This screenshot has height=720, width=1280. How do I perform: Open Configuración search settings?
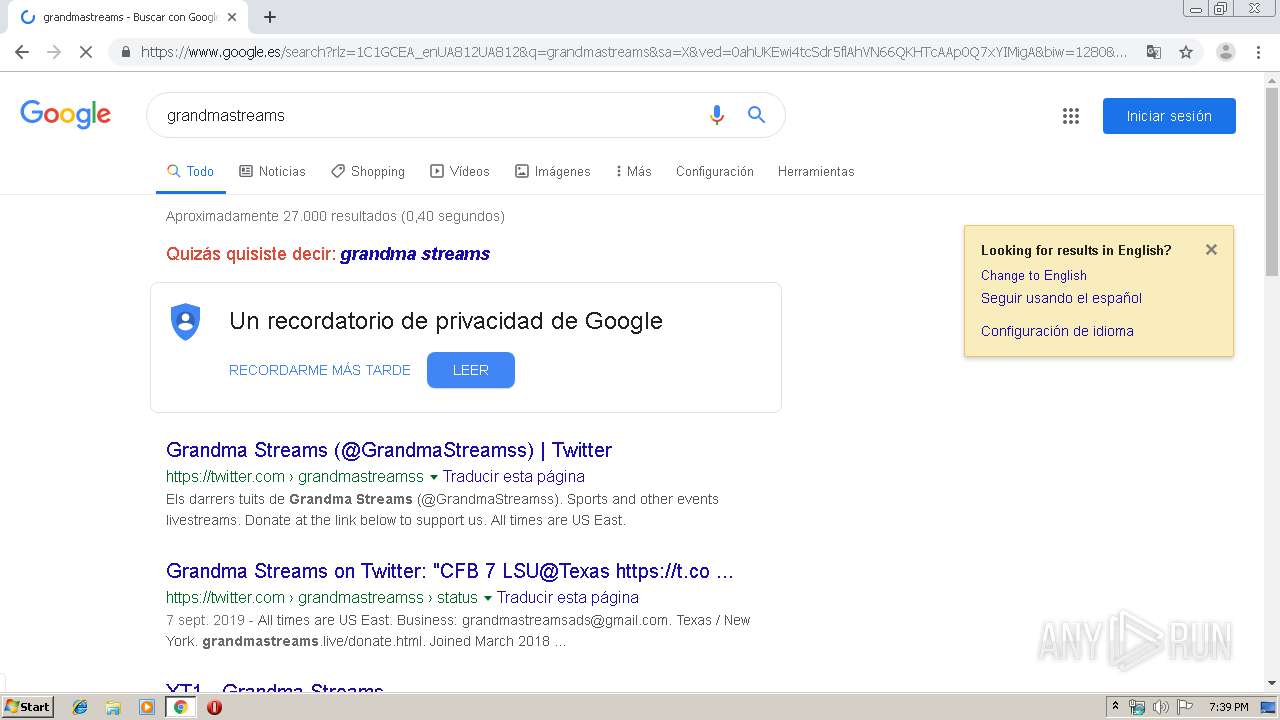(715, 171)
